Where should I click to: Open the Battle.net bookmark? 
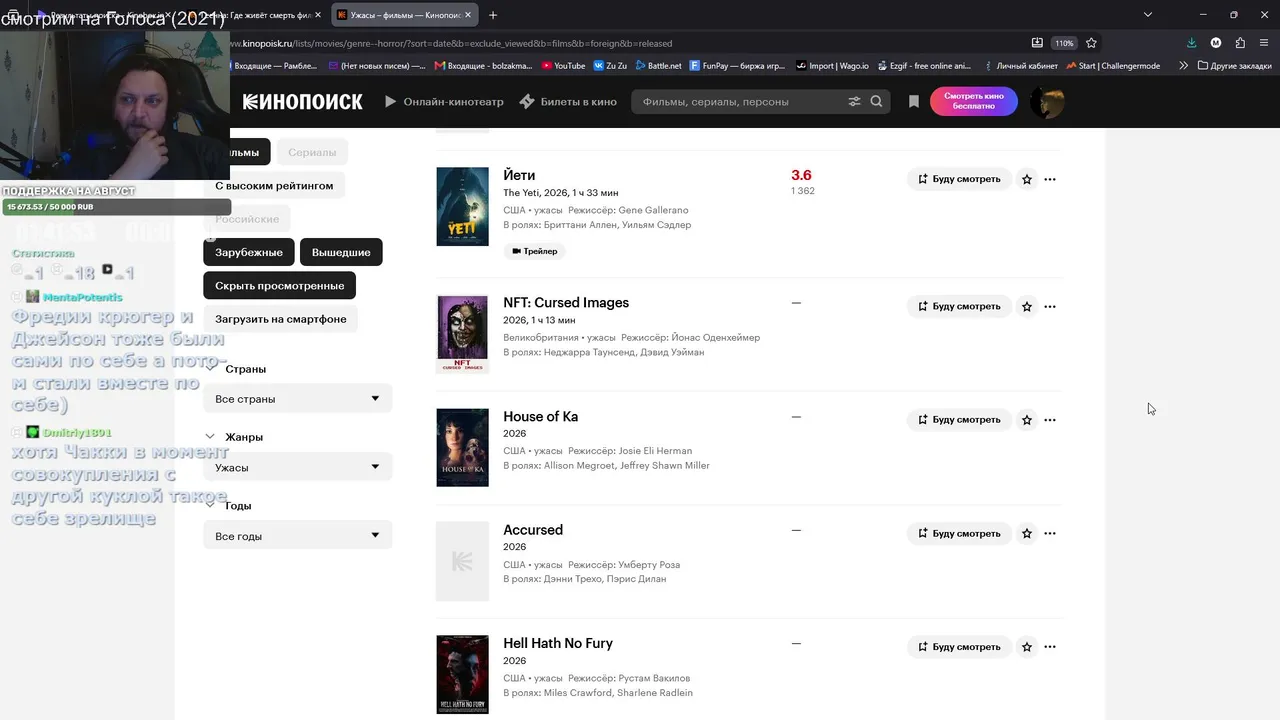click(x=657, y=66)
